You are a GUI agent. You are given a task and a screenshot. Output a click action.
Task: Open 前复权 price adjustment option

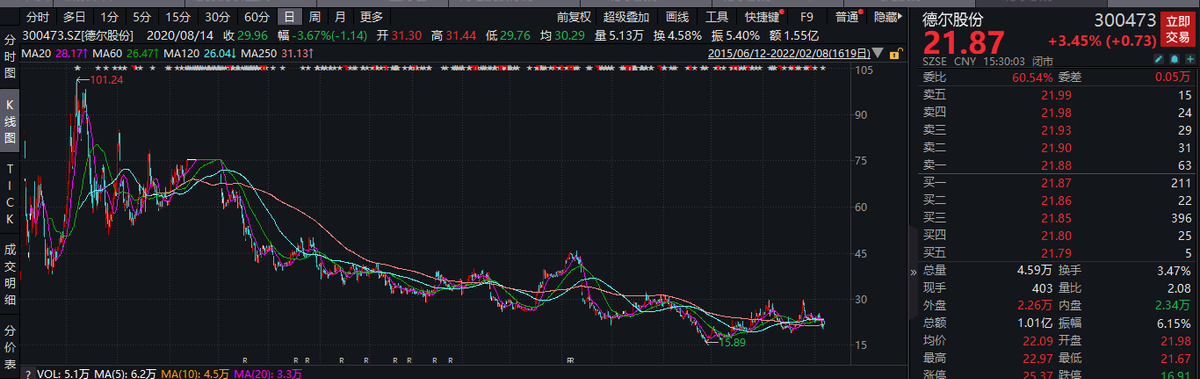574,16
